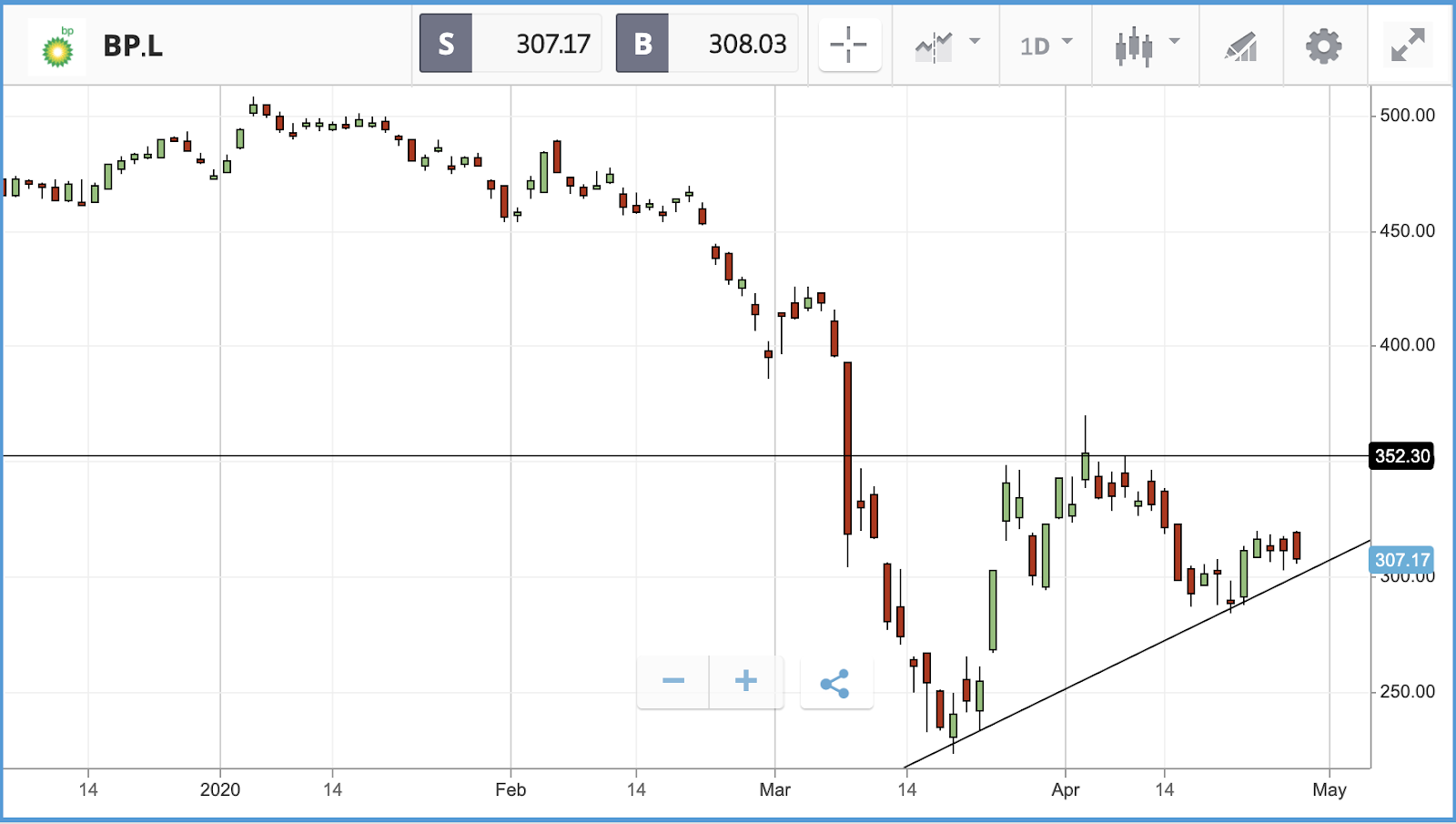The height and width of the screenshot is (824, 1456).
Task: Open the drawing tools pencil icon
Action: 1241,46
